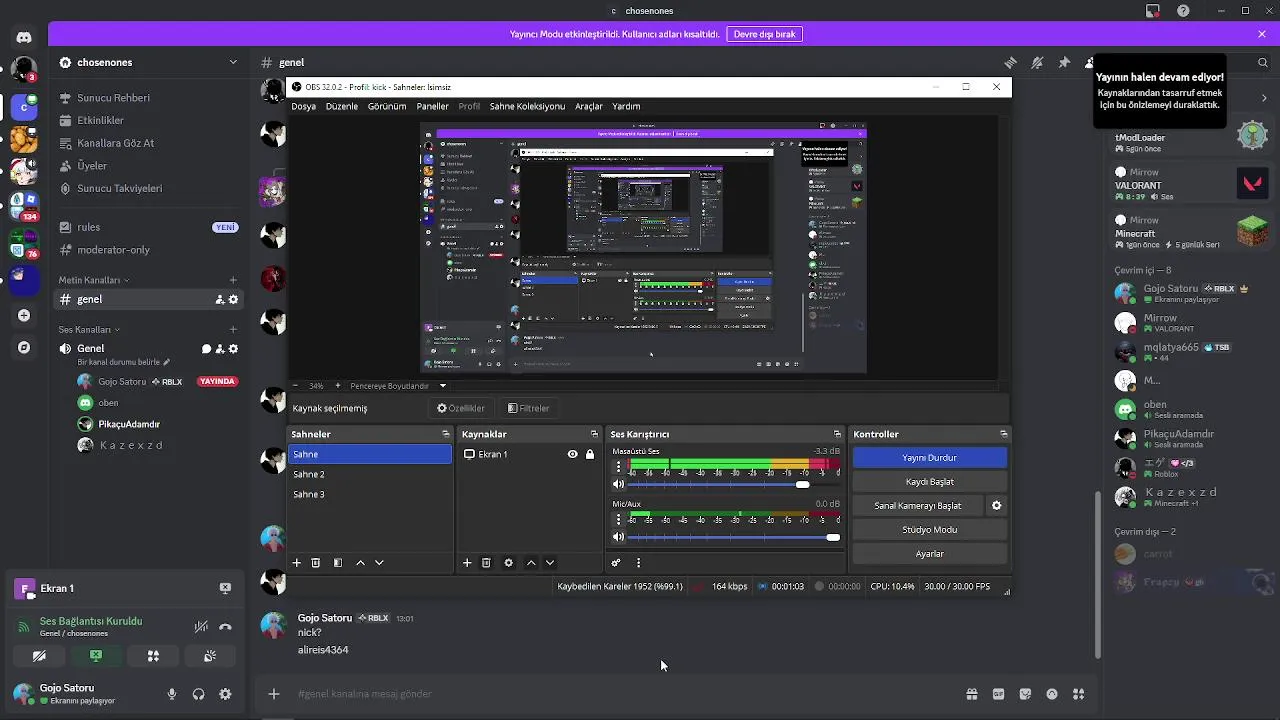This screenshot has height=720, width=1280.
Task: Toggle camera in the voice panel
Action: (39, 656)
